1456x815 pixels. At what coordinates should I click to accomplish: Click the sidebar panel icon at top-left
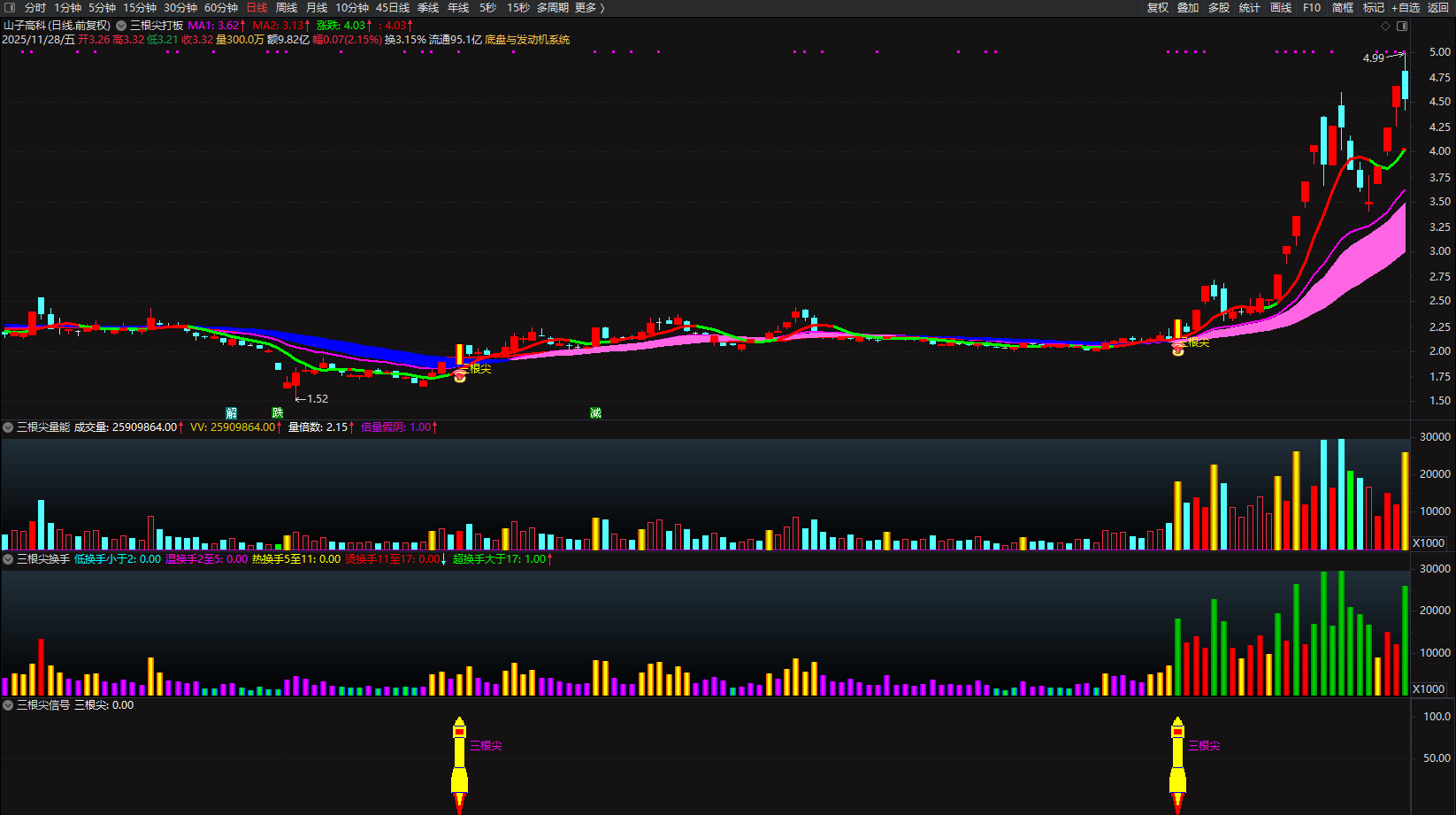pos(10,8)
